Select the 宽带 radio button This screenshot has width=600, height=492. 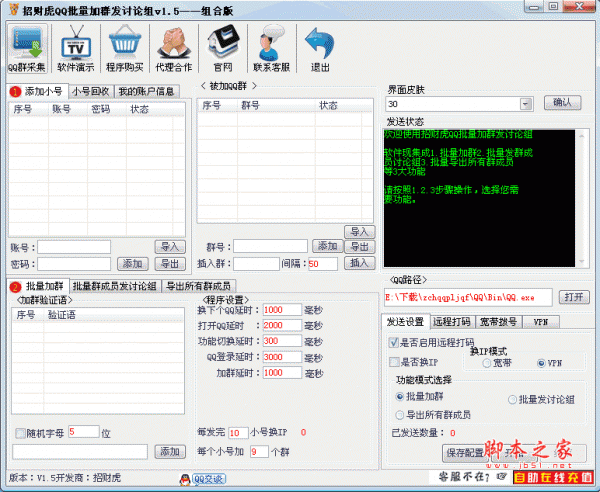[486, 363]
